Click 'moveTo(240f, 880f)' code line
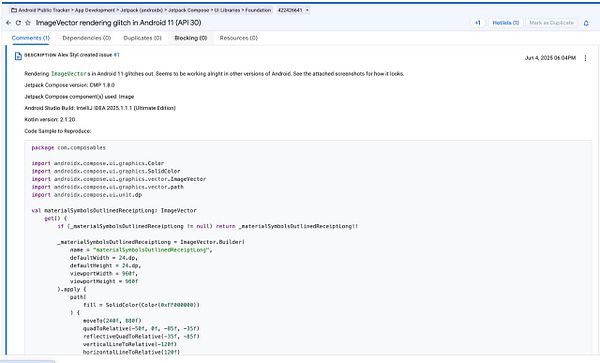This screenshot has height=363, width=600. click(112, 321)
